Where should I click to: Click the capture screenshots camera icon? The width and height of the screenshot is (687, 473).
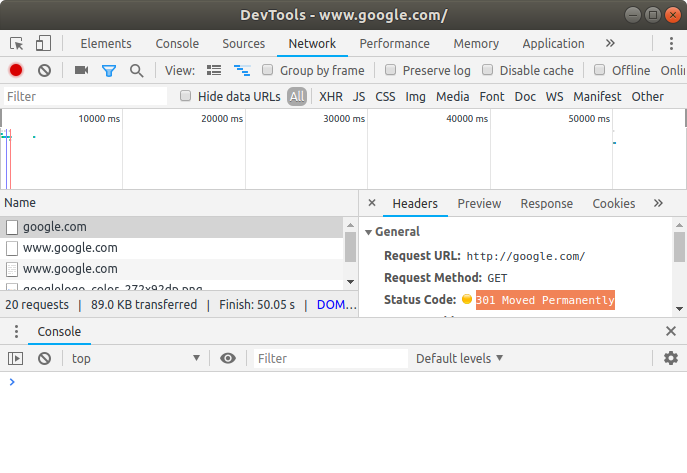(81, 70)
